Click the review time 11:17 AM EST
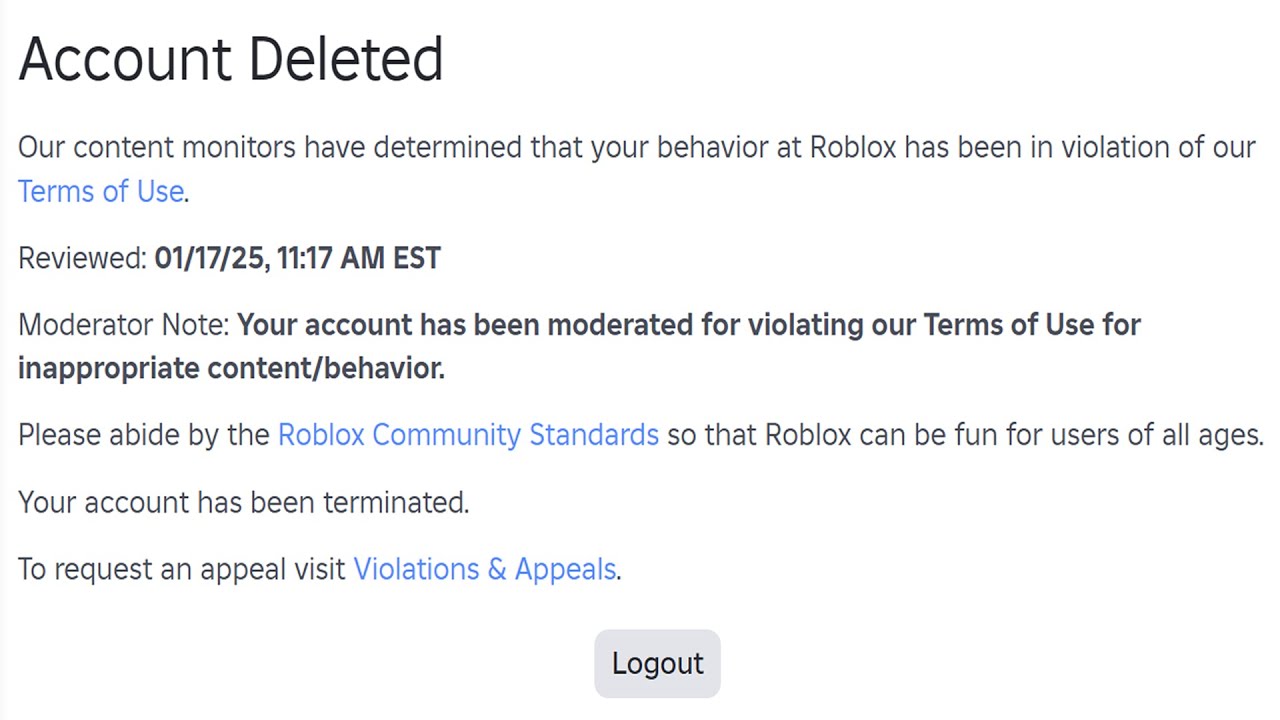The image size is (1280, 720). coord(358,258)
